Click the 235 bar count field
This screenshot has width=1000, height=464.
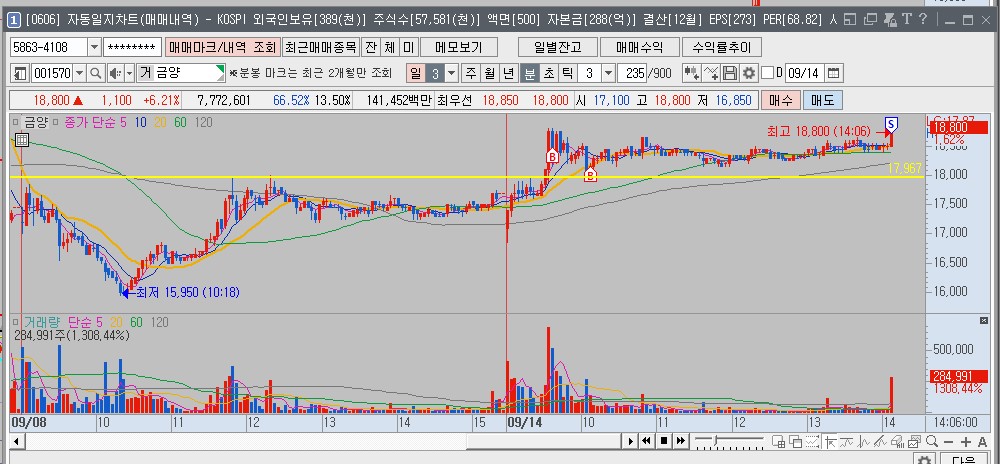coord(632,73)
